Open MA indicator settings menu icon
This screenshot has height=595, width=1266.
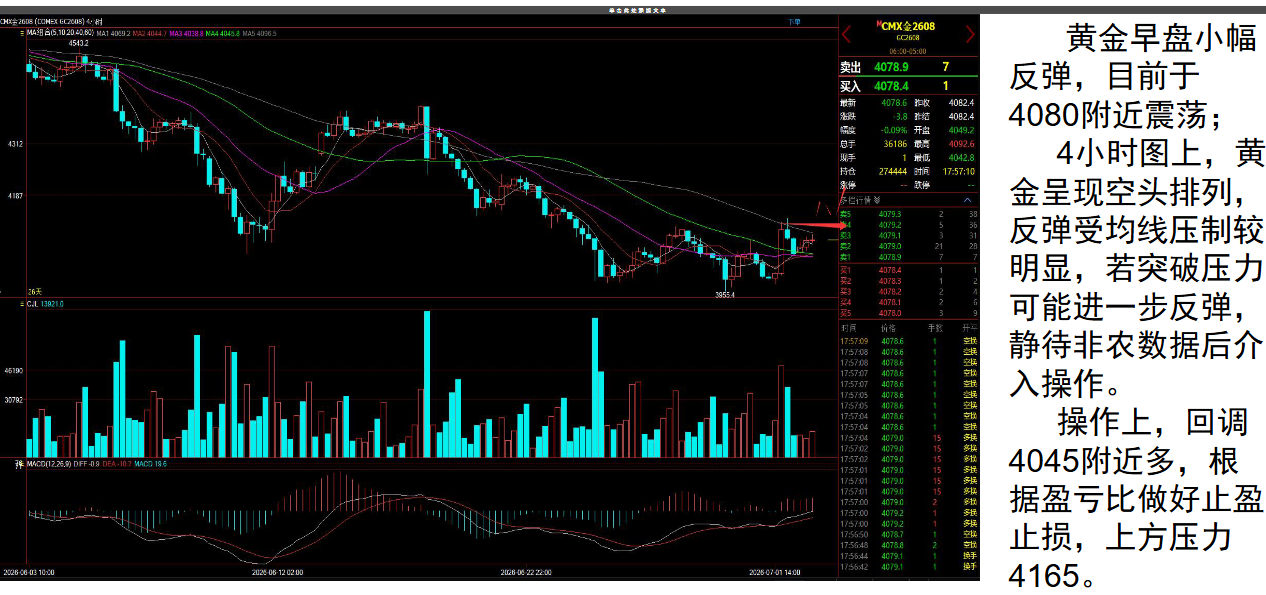click(x=22, y=33)
